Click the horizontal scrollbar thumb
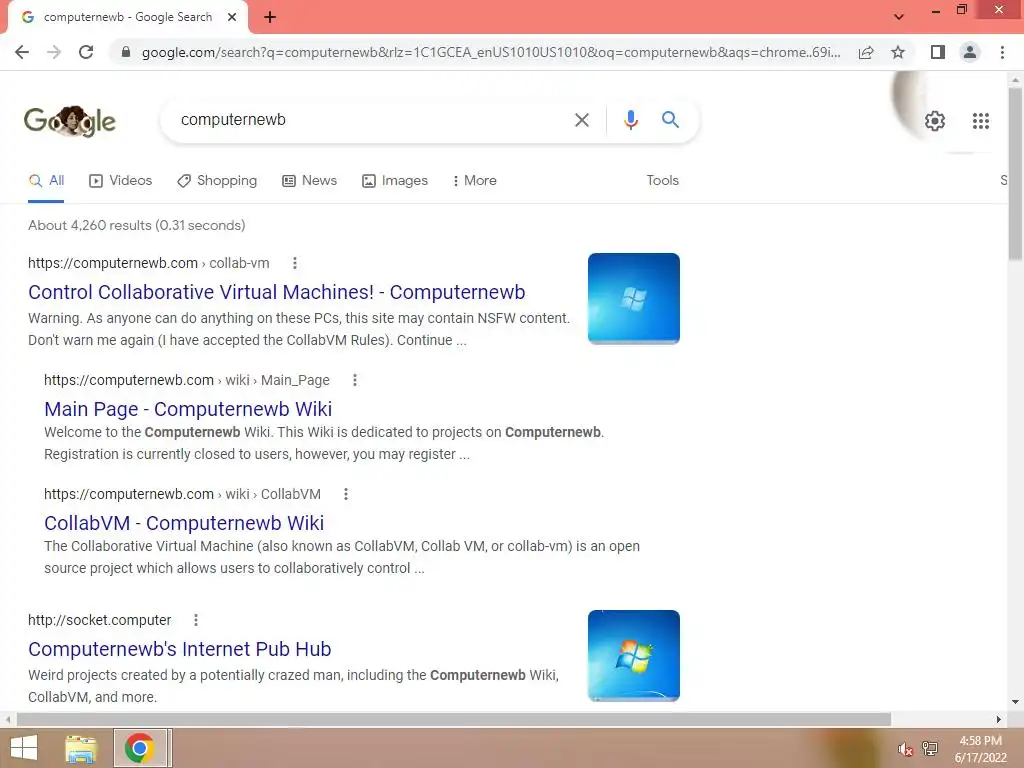1024x768 pixels. (454, 719)
